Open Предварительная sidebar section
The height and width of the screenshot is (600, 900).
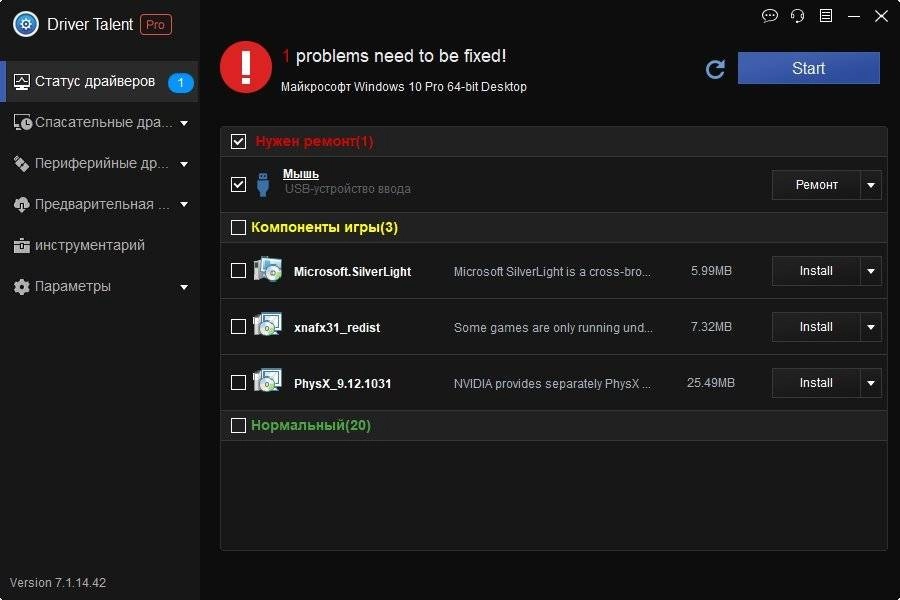99,204
